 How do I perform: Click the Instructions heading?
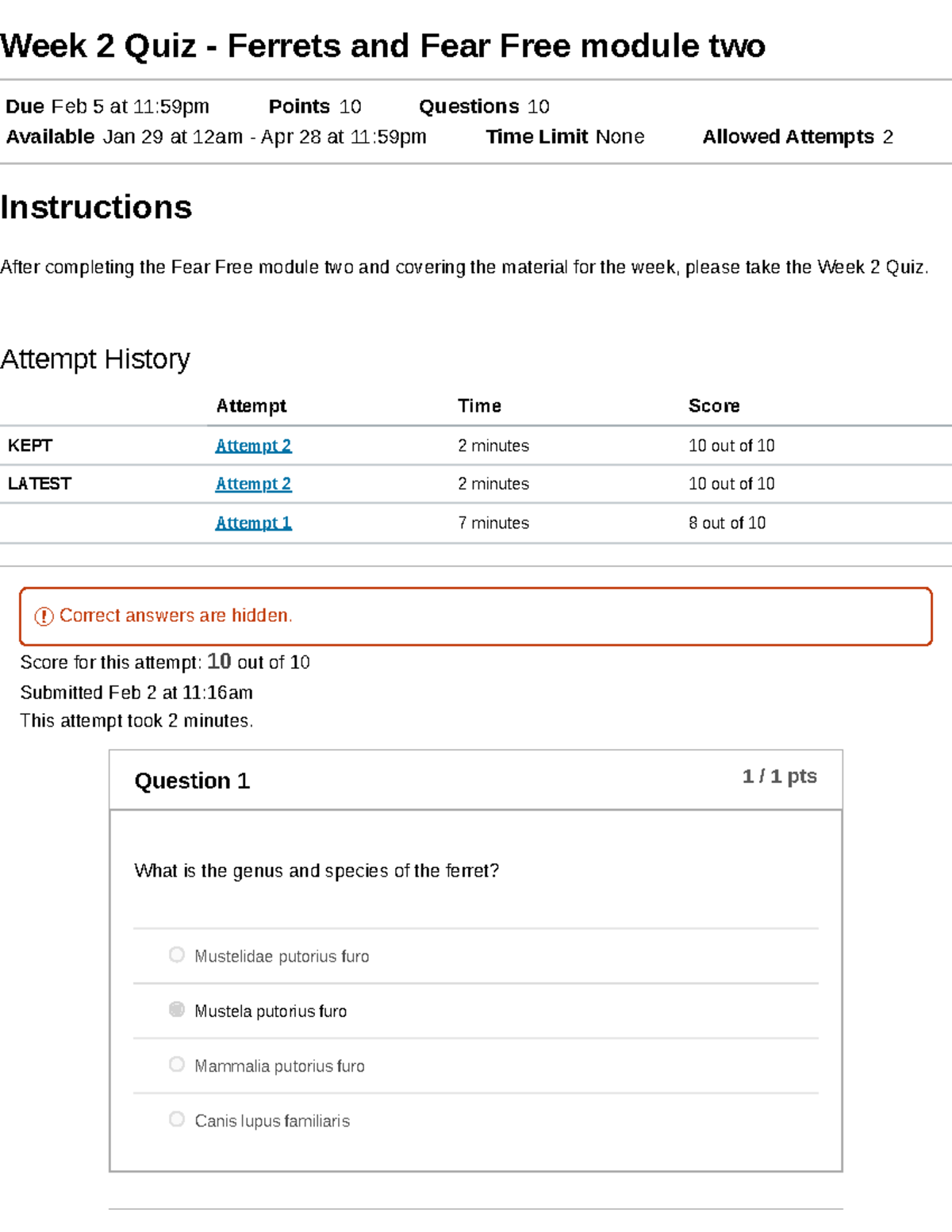click(96, 207)
